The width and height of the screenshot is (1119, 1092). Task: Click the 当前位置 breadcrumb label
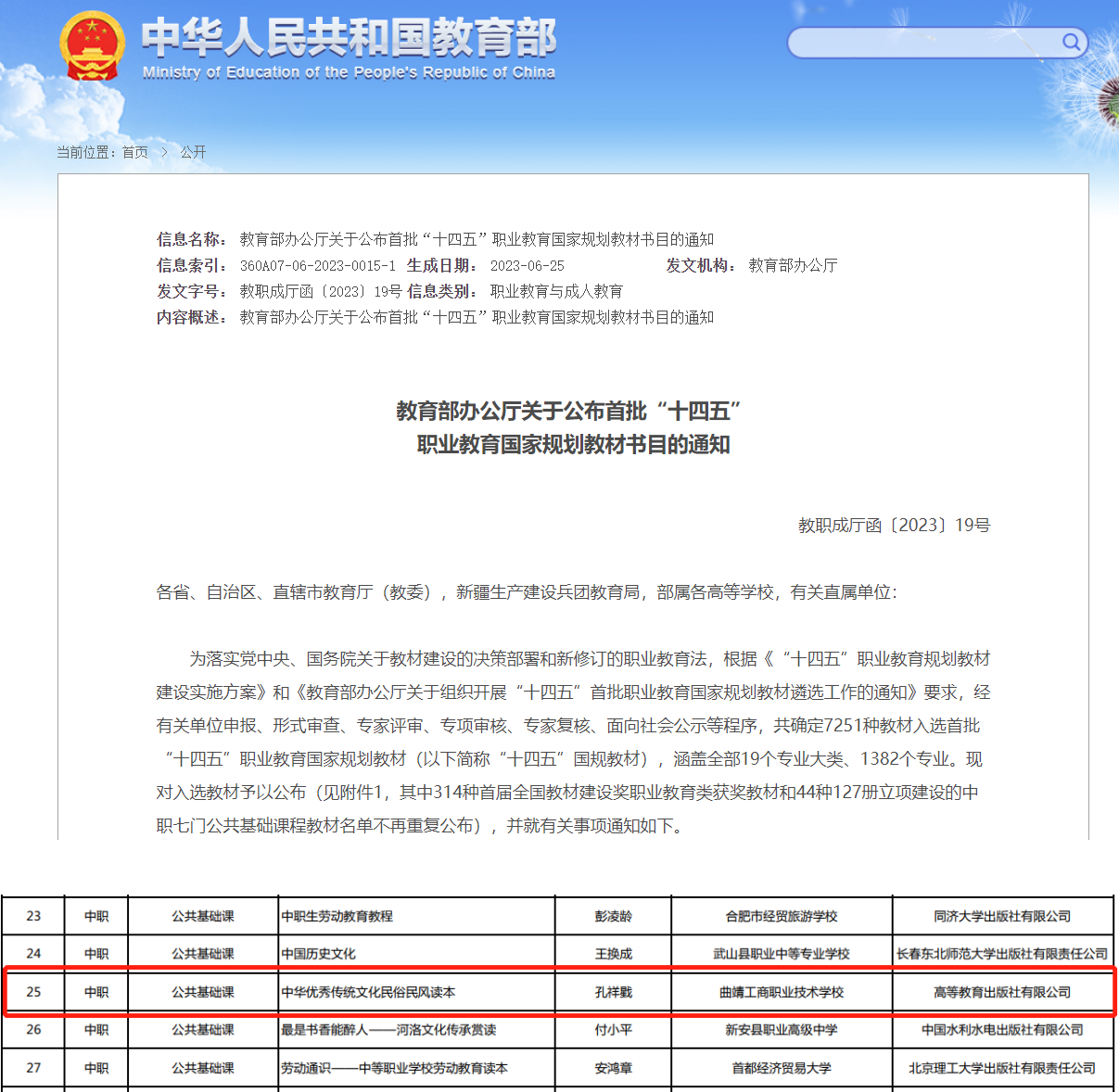point(85,153)
